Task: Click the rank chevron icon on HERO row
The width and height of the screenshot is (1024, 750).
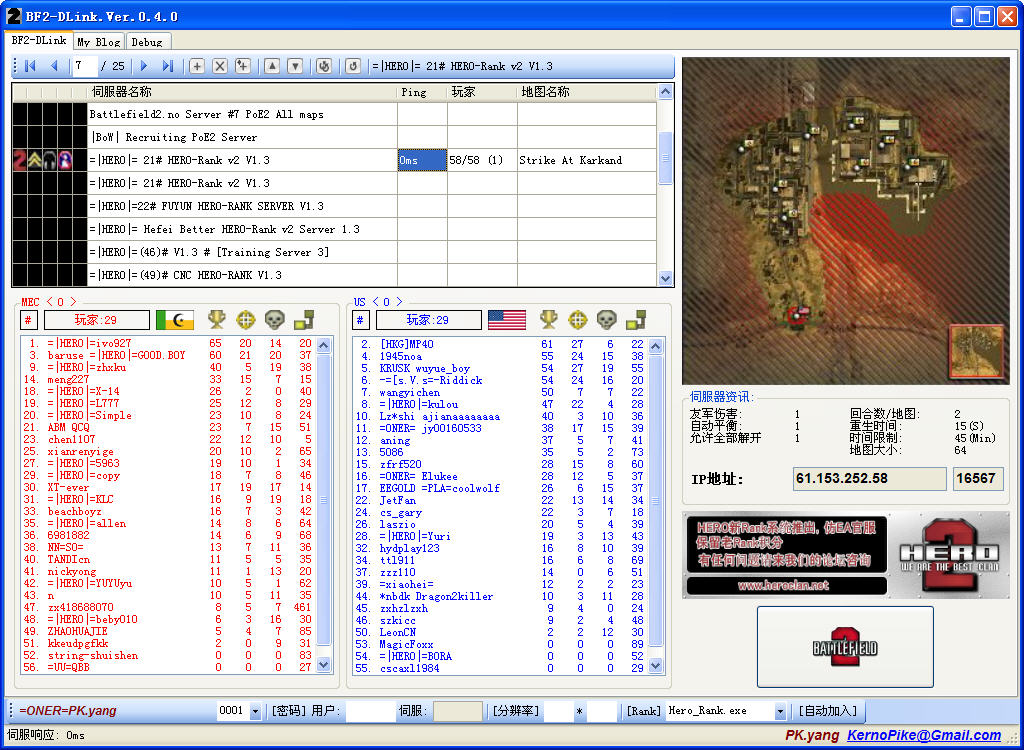Action: click(x=35, y=160)
